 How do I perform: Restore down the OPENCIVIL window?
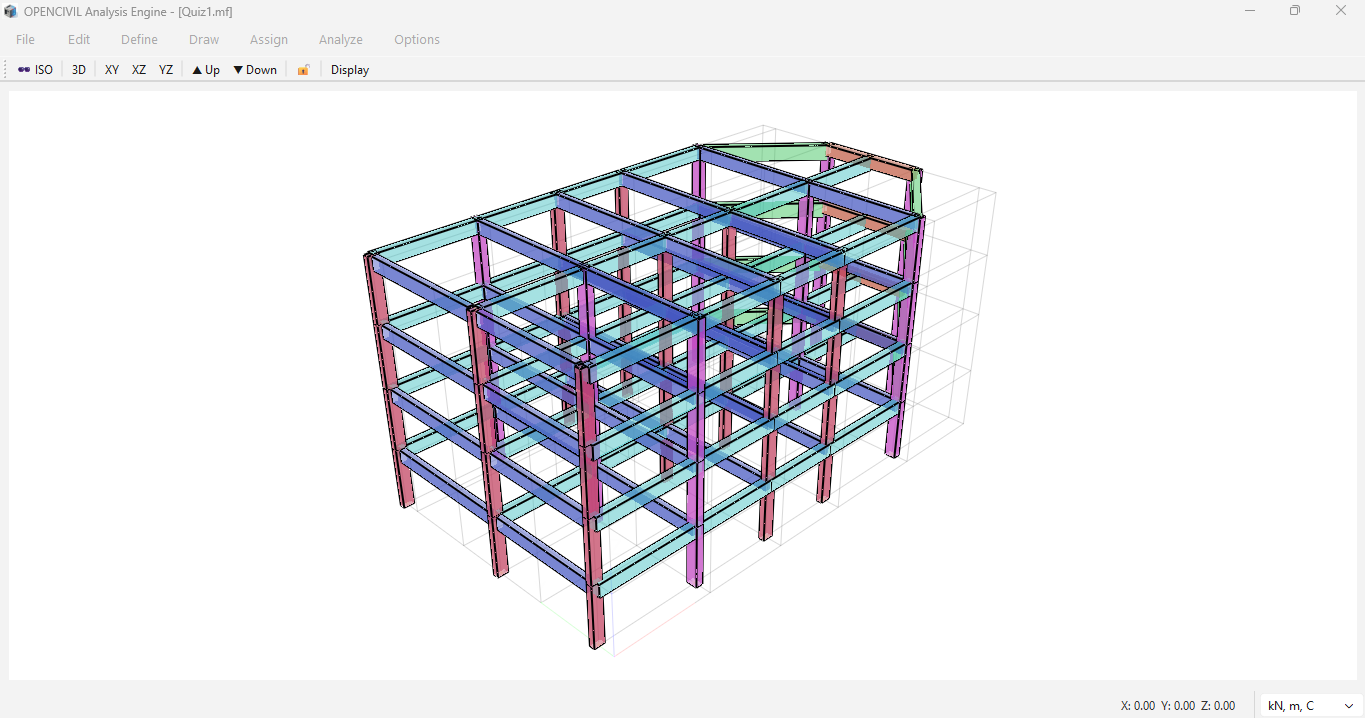click(1295, 11)
